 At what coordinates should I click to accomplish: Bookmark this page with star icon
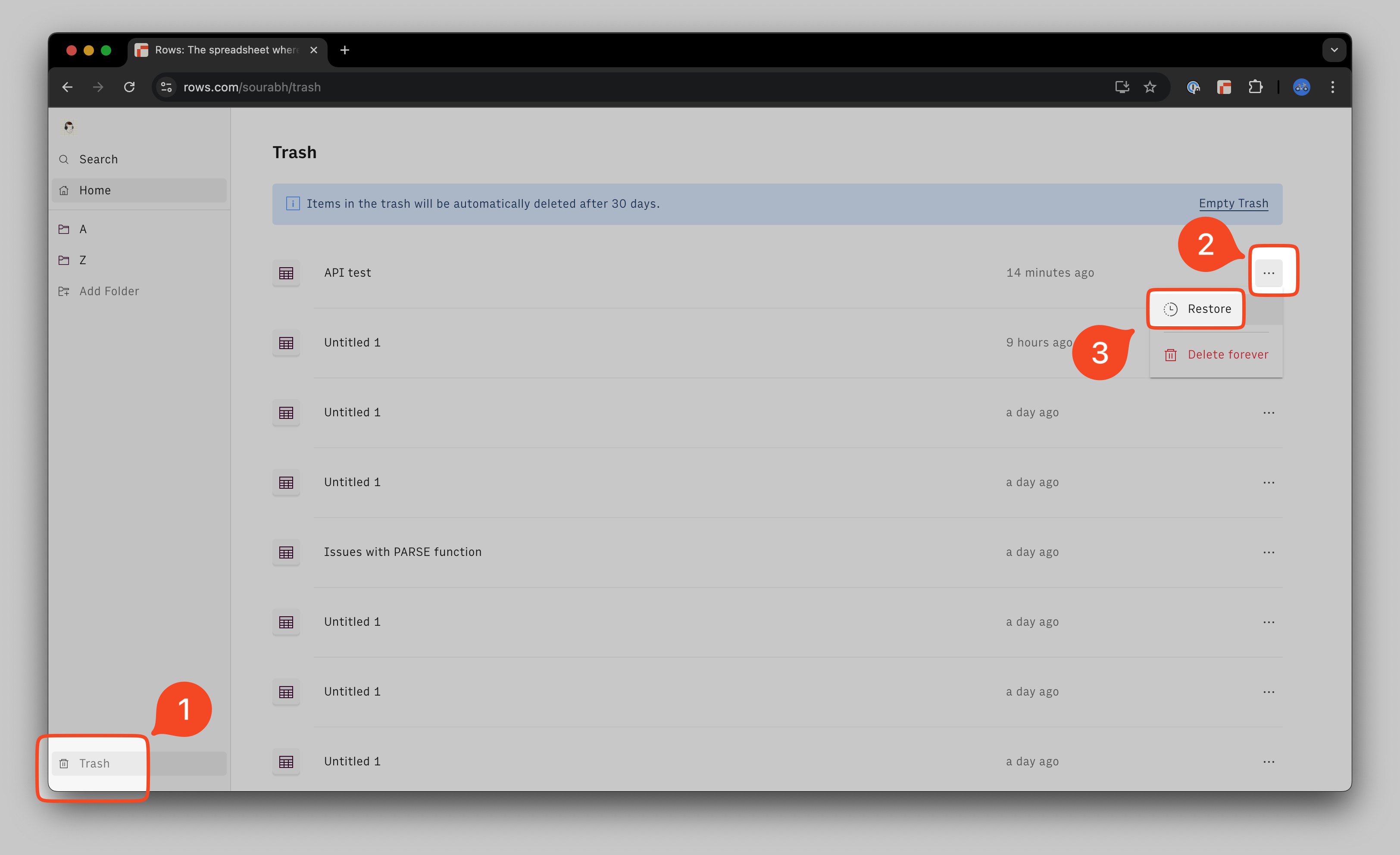[1150, 87]
